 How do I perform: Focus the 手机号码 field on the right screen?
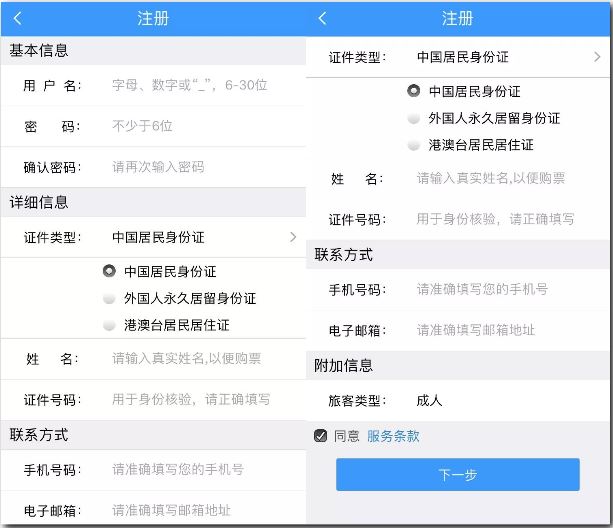click(x=495, y=289)
